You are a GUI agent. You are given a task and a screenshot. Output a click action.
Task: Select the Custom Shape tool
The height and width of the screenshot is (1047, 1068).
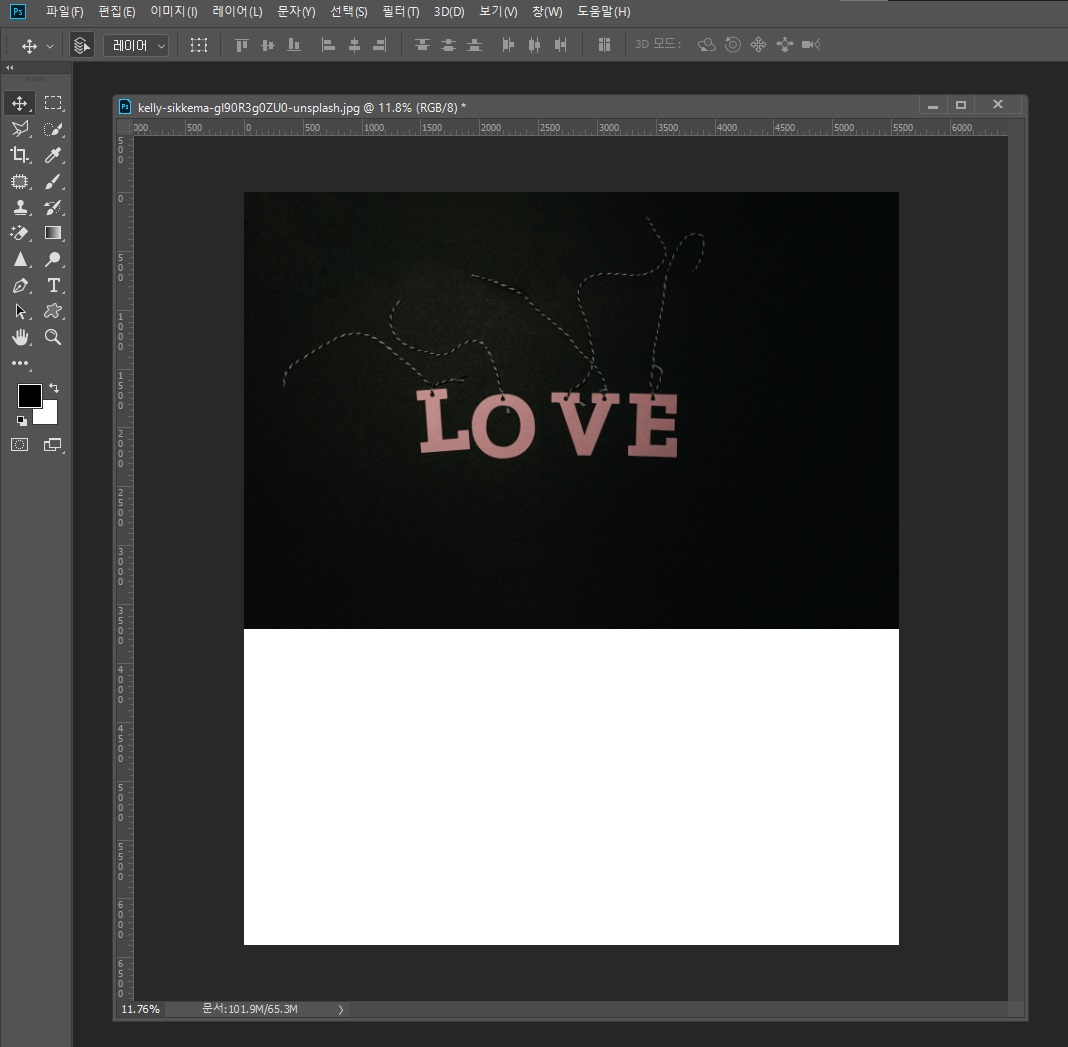52,311
